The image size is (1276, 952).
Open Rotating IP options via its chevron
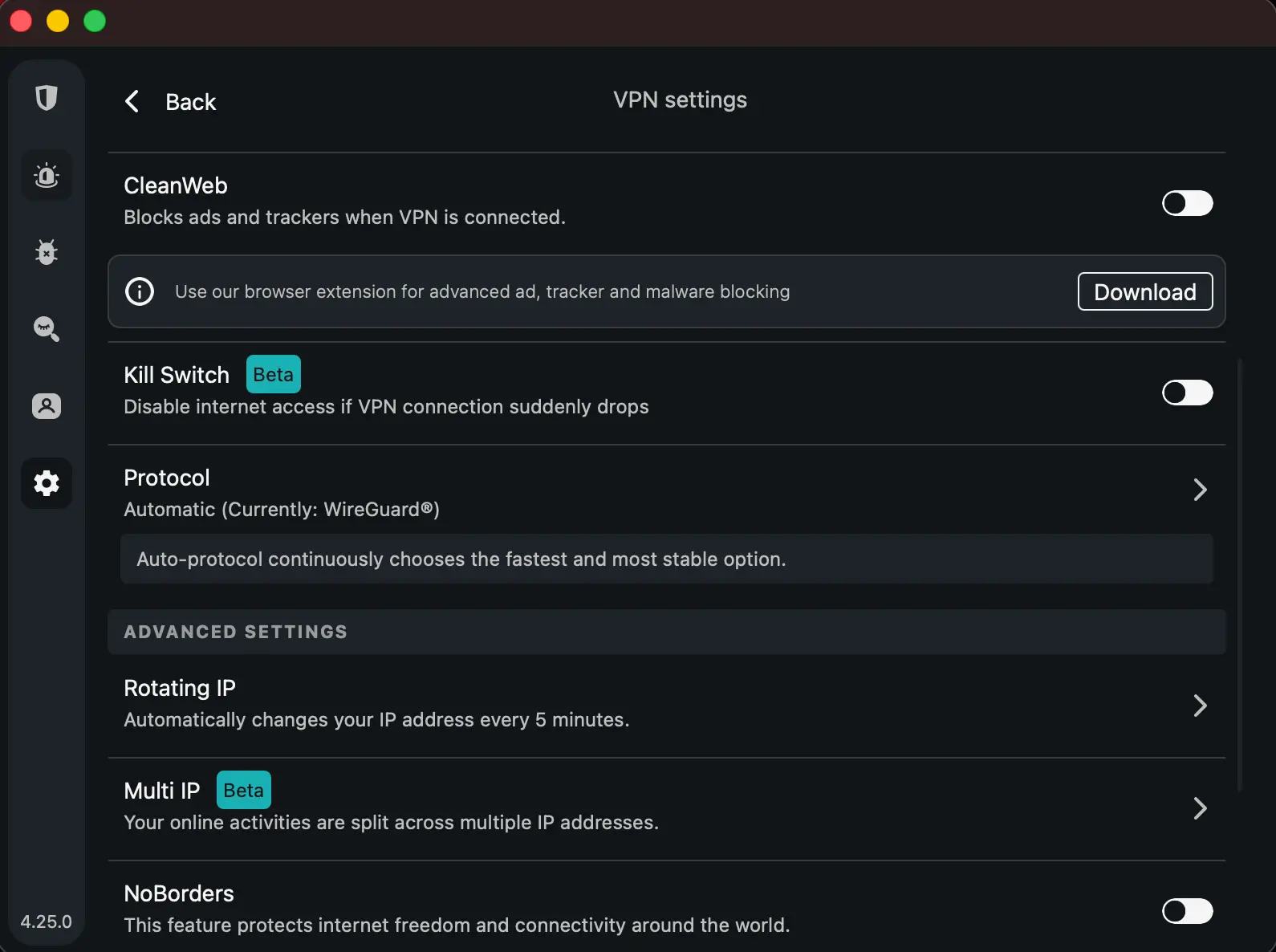pyautogui.click(x=1200, y=706)
